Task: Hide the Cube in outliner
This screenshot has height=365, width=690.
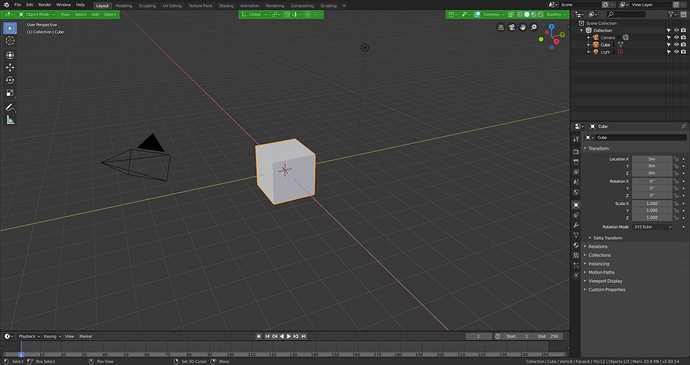Action: click(x=676, y=44)
